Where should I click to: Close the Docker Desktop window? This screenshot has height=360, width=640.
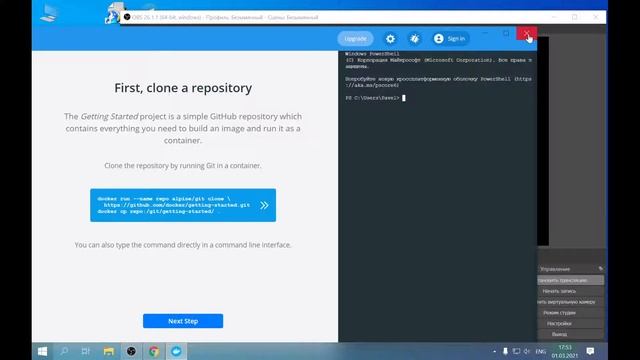click(527, 33)
